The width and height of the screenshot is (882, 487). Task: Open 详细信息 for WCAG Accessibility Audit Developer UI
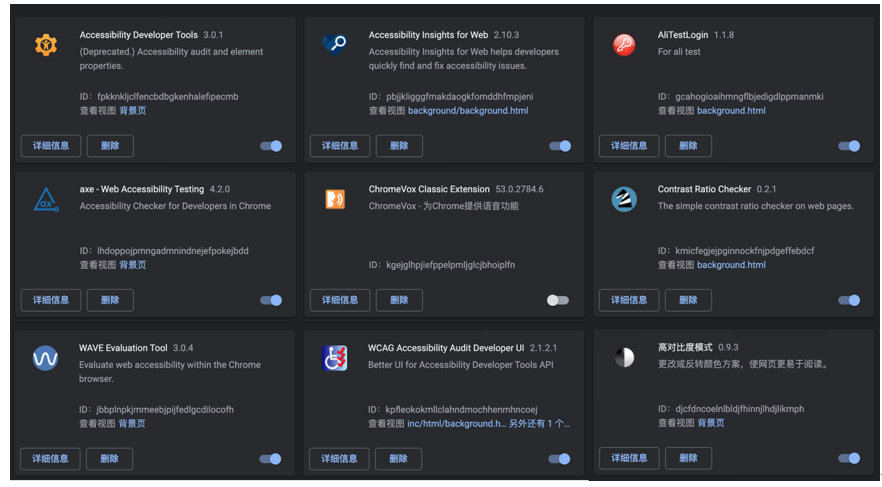click(340, 458)
